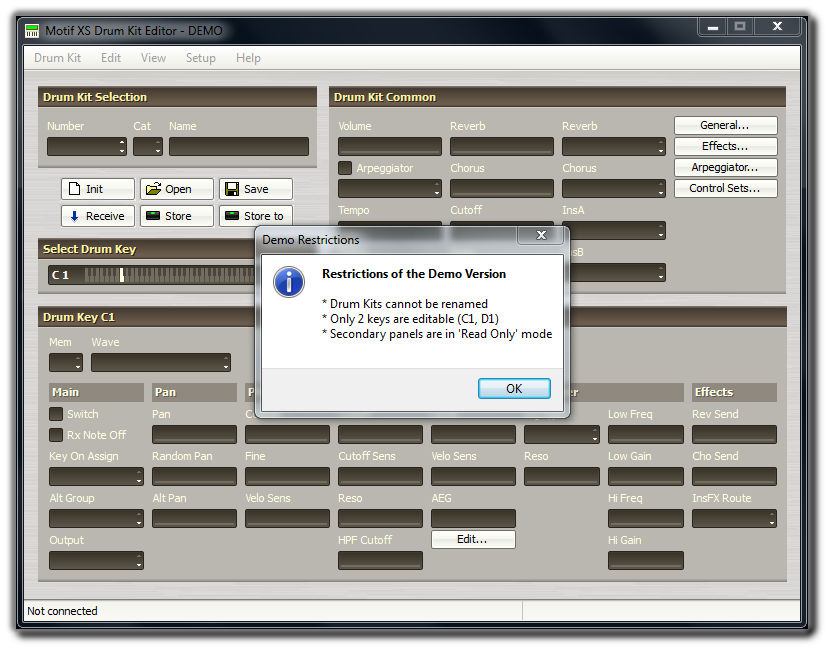Click the Save button
Screen dimensions: 834x655
pos(256,189)
